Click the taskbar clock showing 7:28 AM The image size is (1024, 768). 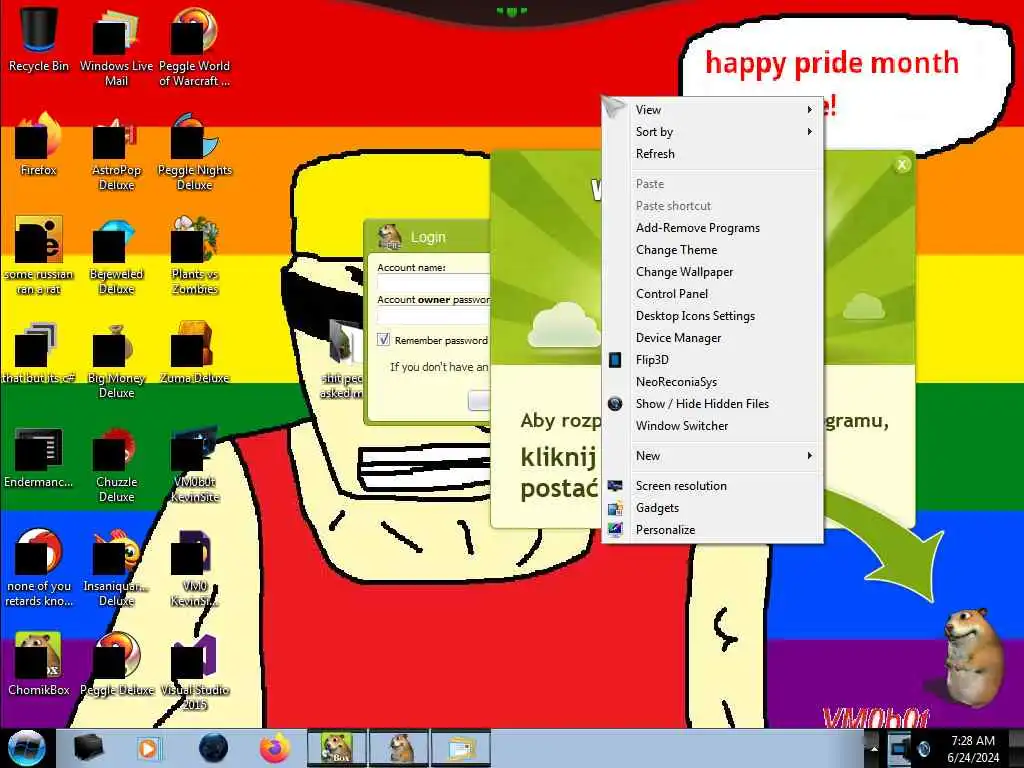click(973, 748)
